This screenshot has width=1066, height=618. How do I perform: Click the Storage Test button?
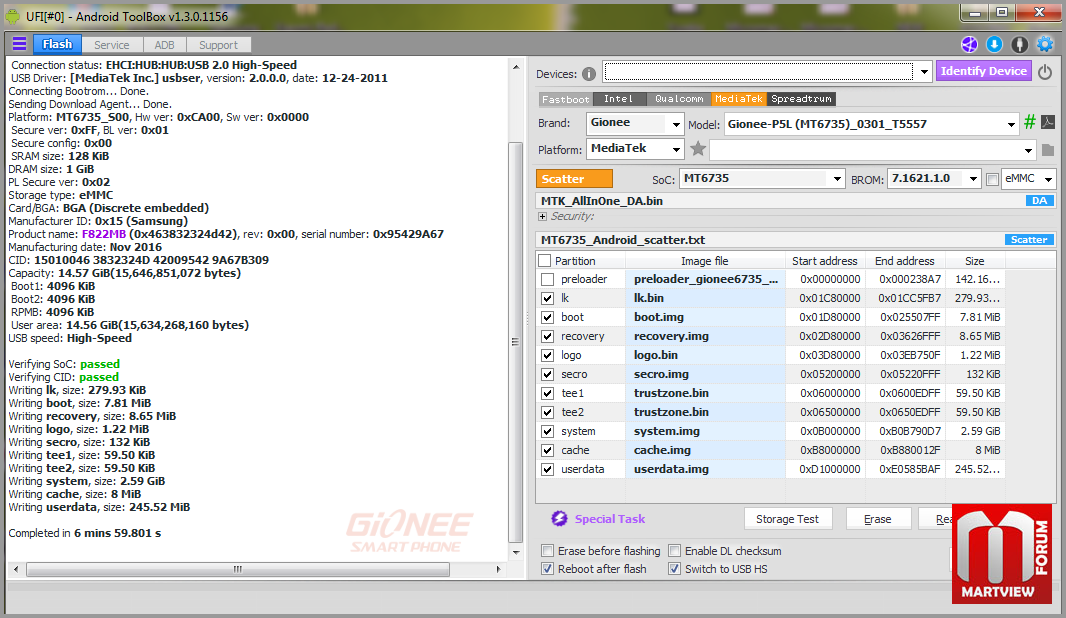coord(788,519)
